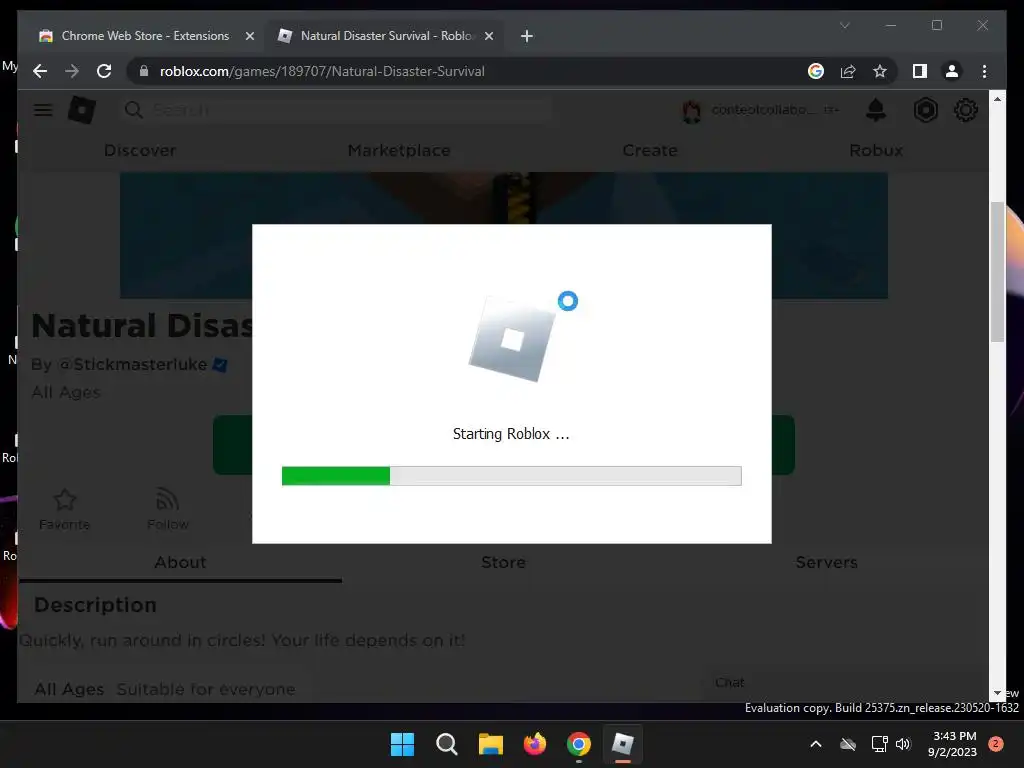Click the Chrome forward arrow
The width and height of the screenshot is (1024, 768).
(72, 71)
